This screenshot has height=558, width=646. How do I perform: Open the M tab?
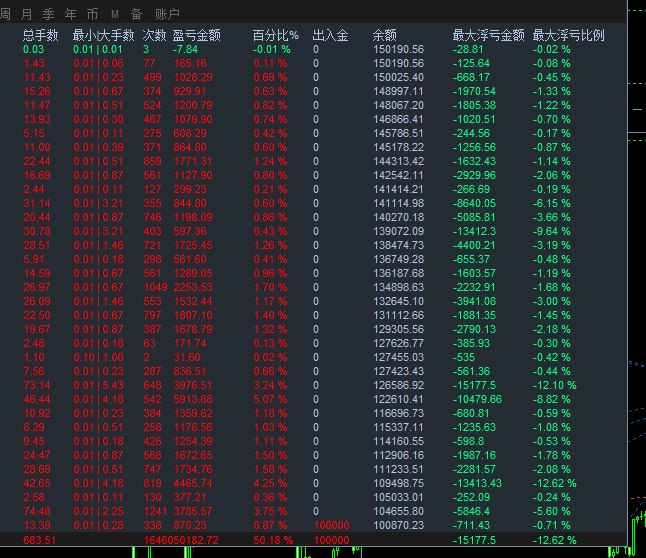[x=115, y=14]
